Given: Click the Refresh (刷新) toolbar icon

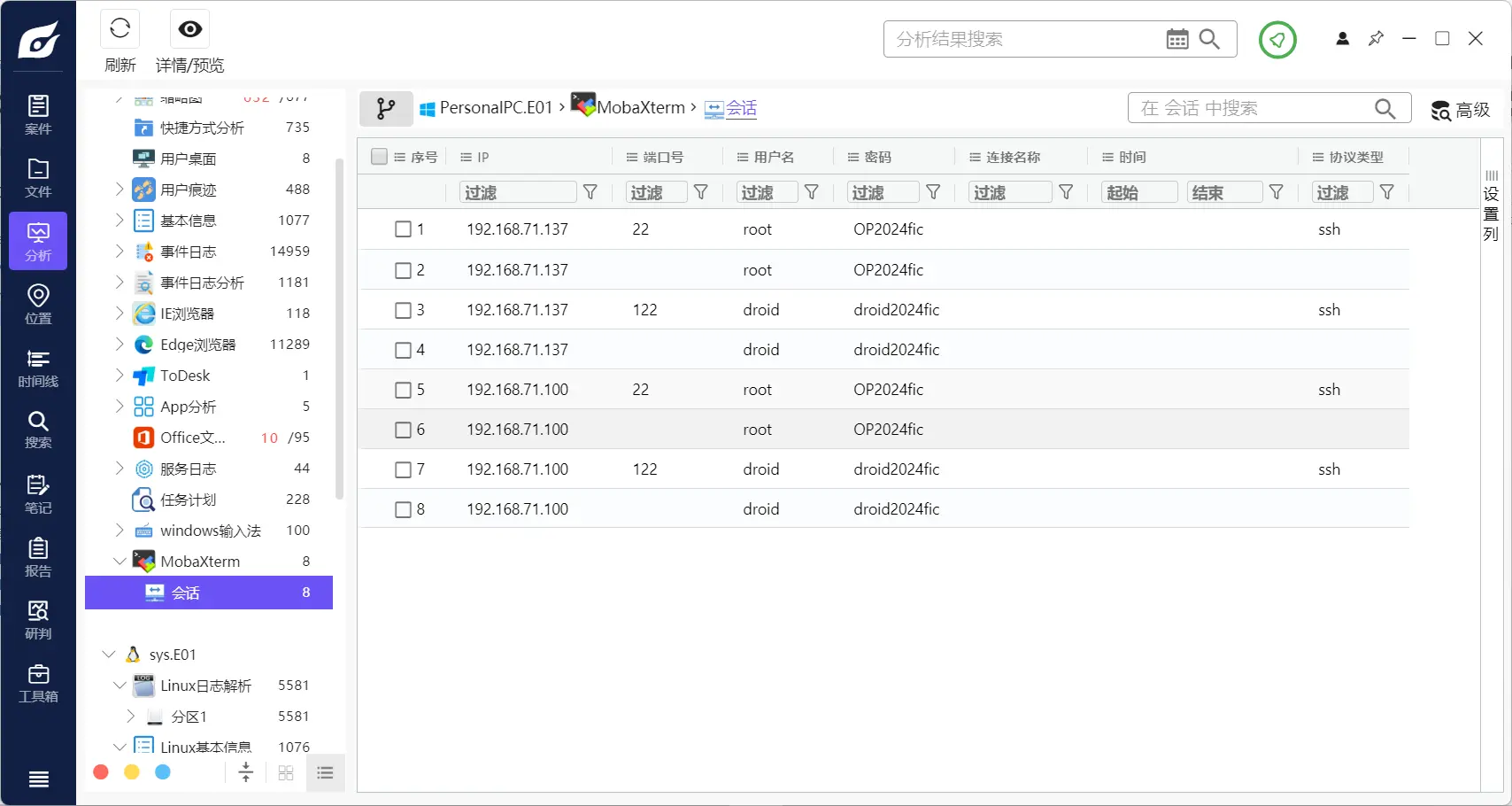Looking at the screenshot, I should (x=120, y=29).
